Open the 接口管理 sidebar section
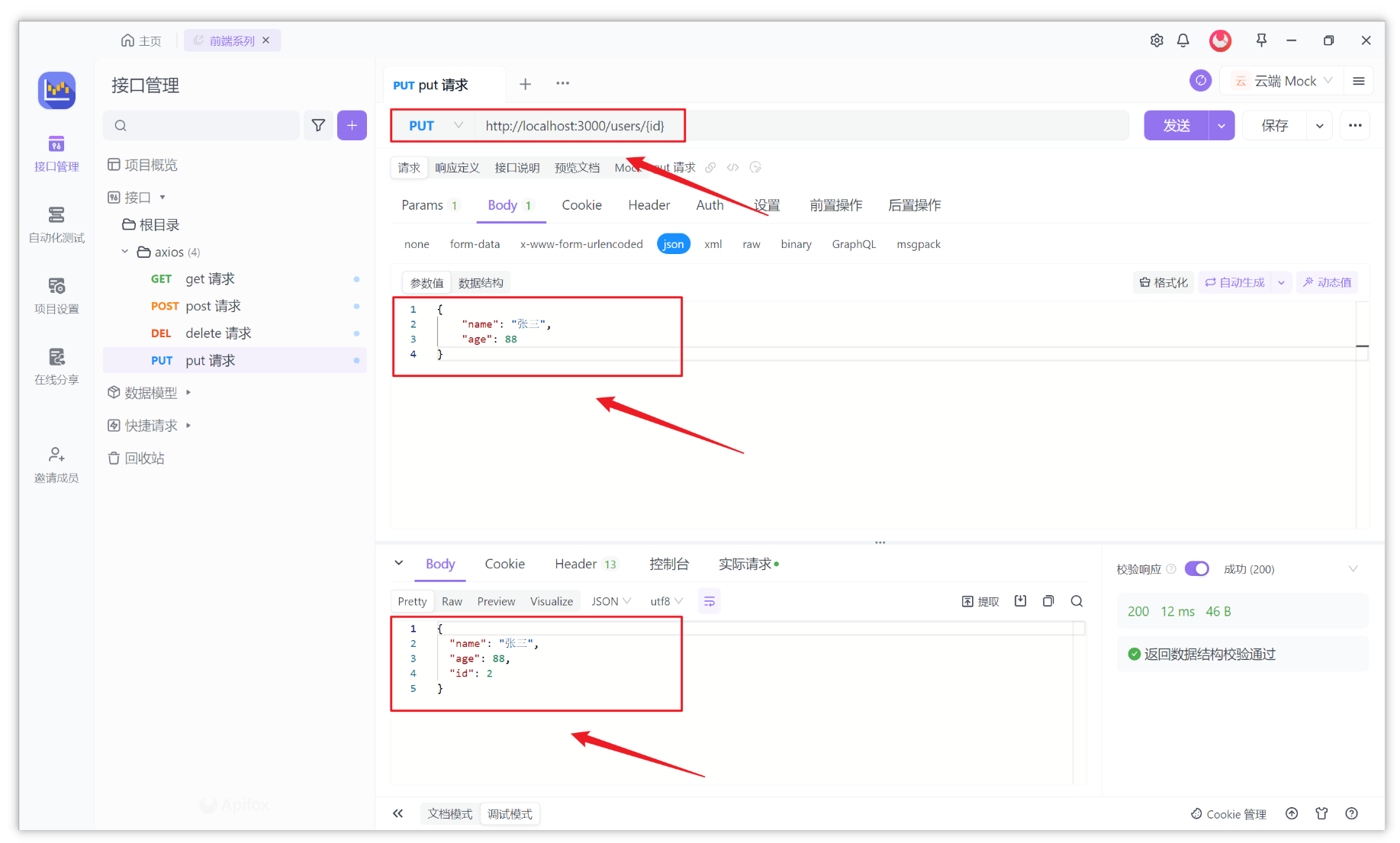 tap(56, 153)
